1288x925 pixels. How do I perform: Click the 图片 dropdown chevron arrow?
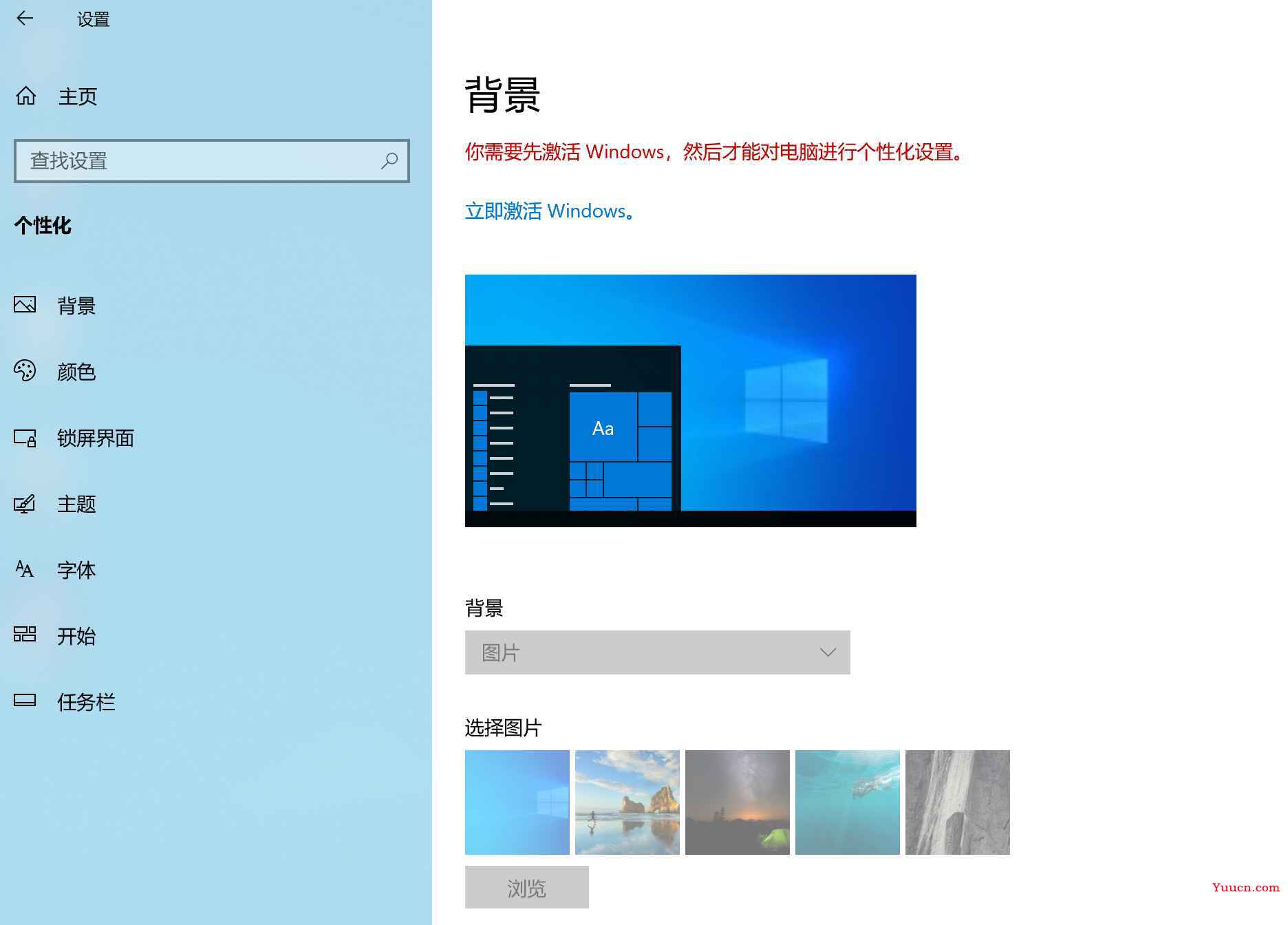pyautogui.click(x=828, y=652)
